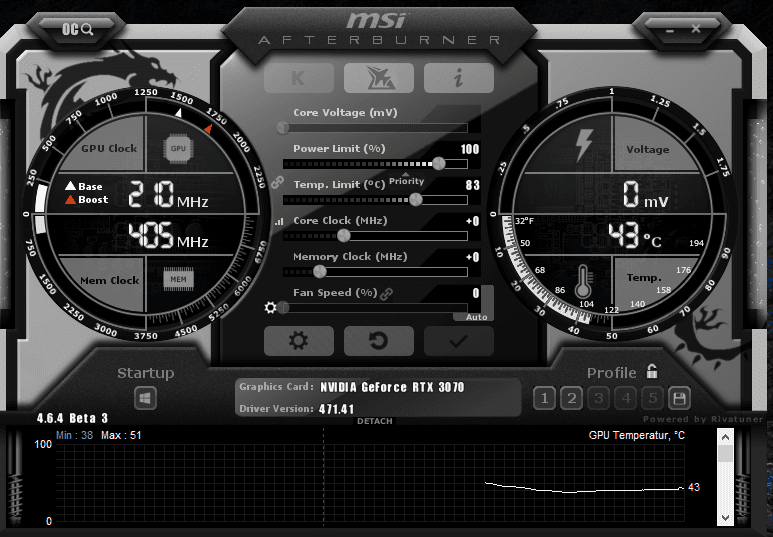Open settings with the gear button
Image resolution: width=773 pixels, height=537 pixels.
coord(299,341)
